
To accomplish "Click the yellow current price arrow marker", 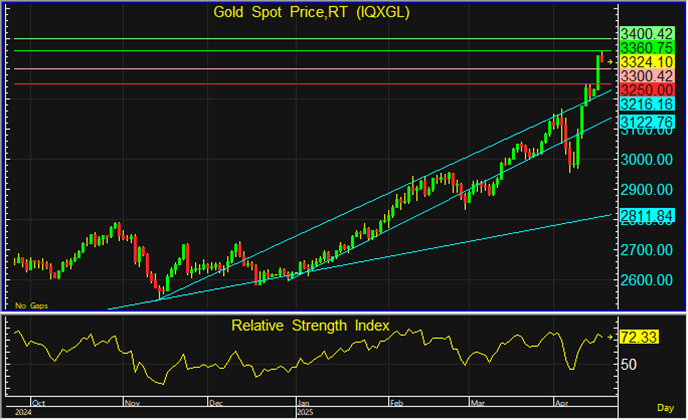I will click(611, 62).
